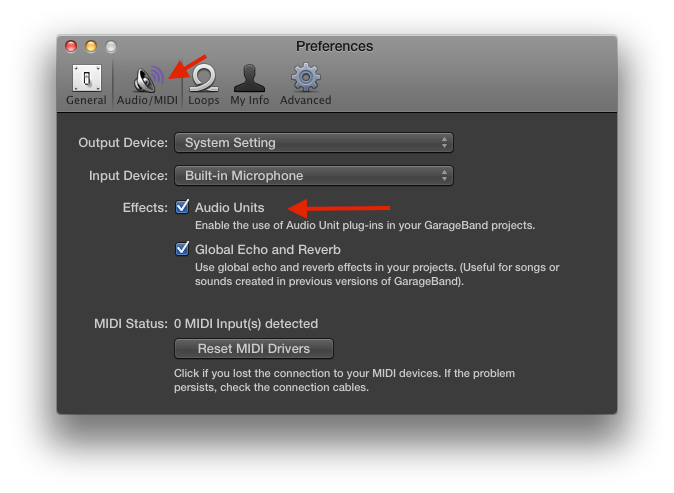Screen dimensions: 674x493
Task: Click the yellow minimize window button
Action: [x=91, y=46]
